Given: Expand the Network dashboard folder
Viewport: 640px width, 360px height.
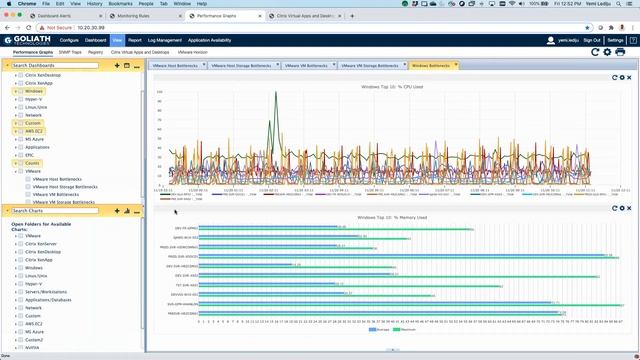Looking at the screenshot, I should pos(16,115).
